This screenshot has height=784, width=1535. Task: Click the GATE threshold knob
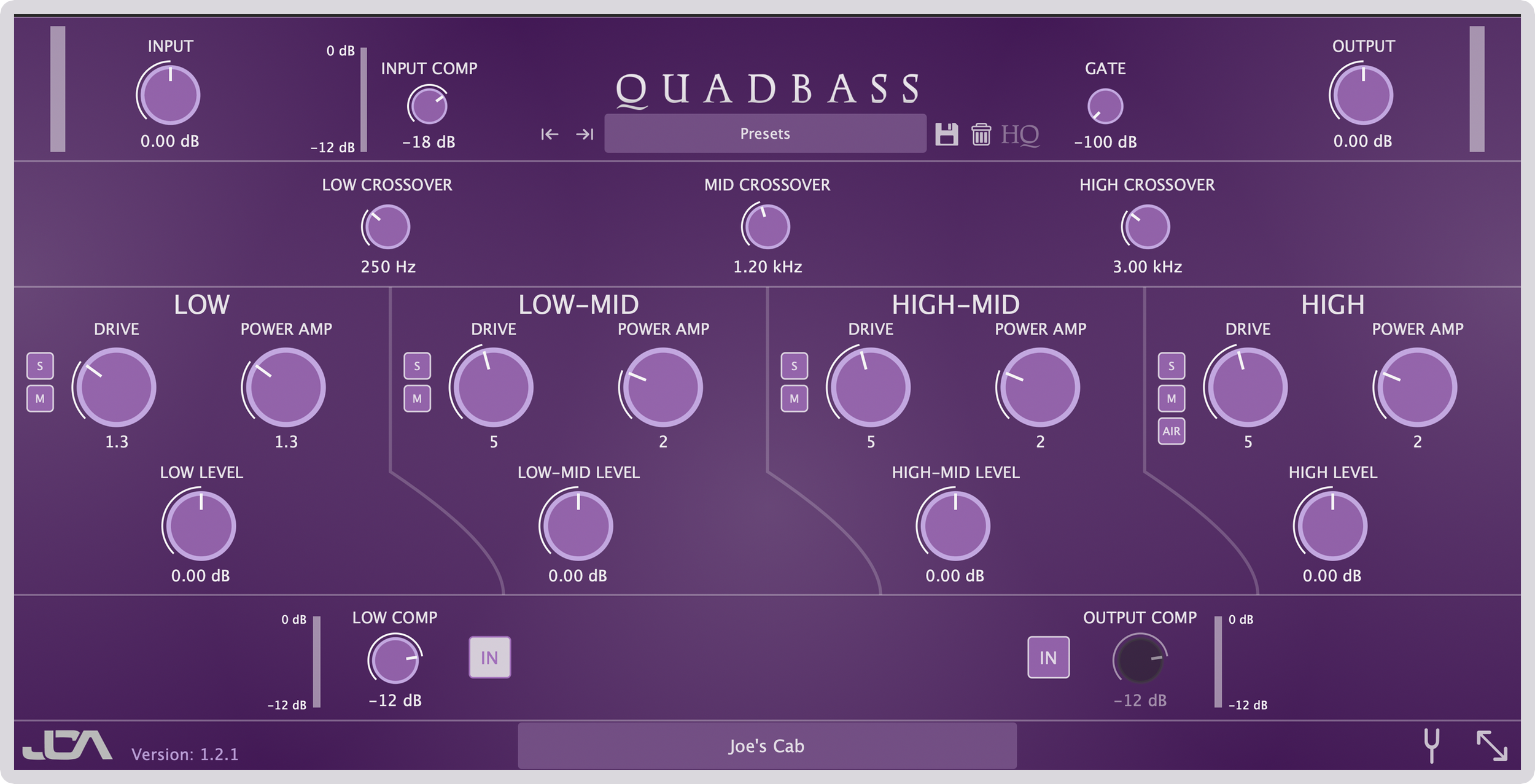pyautogui.click(x=1105, y=106)
